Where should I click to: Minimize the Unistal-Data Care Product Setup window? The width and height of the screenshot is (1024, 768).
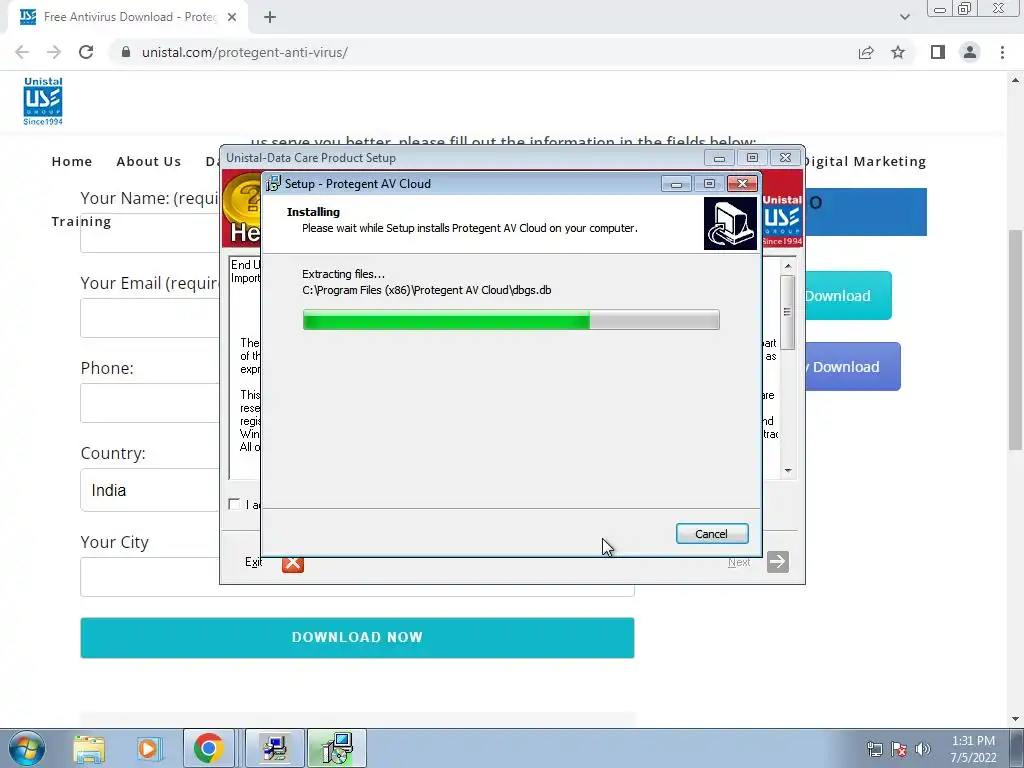tap(719, 158)
